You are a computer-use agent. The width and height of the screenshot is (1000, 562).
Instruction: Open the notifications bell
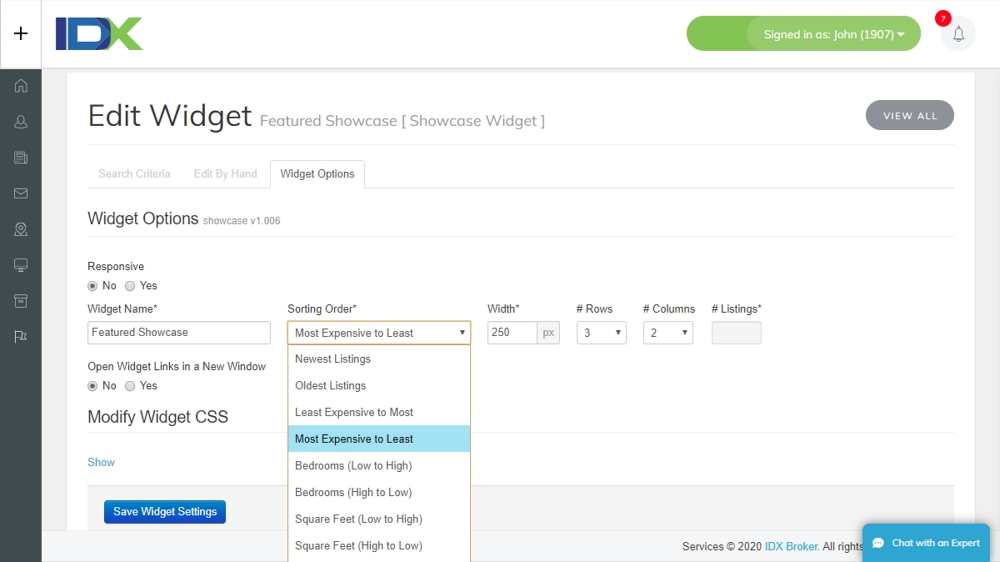tap(958, 34)
